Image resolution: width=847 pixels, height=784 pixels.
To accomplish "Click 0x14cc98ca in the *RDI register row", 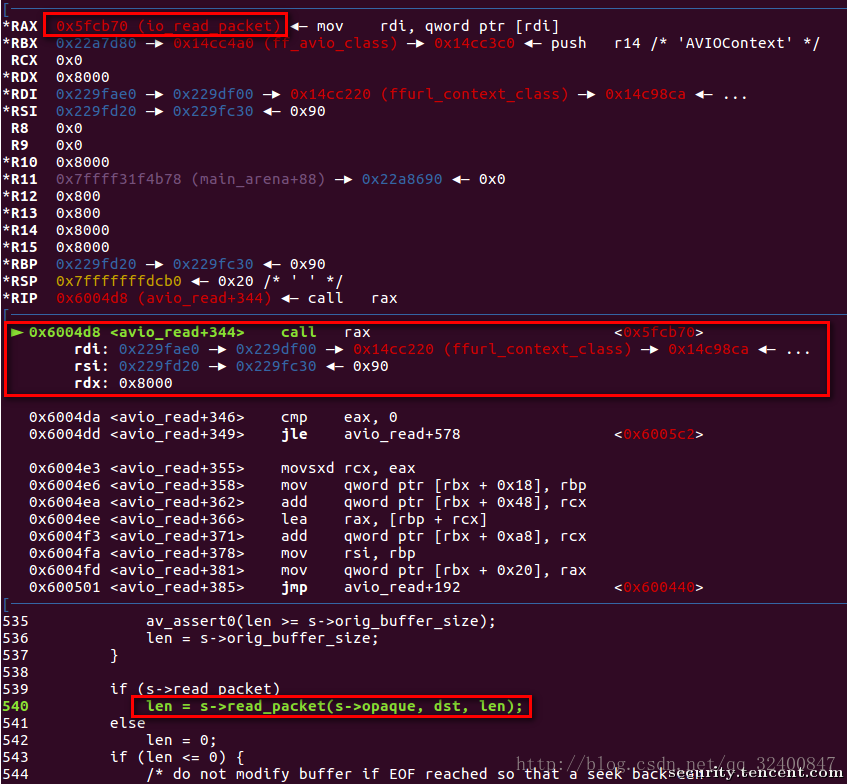I will [x=645, y=94].
